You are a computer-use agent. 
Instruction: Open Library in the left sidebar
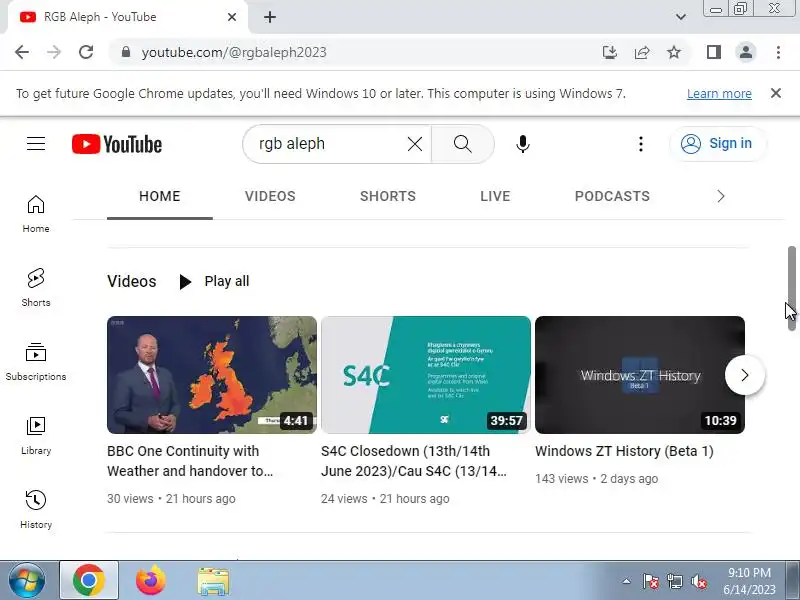pyautogui.click(x=36, y=436)
